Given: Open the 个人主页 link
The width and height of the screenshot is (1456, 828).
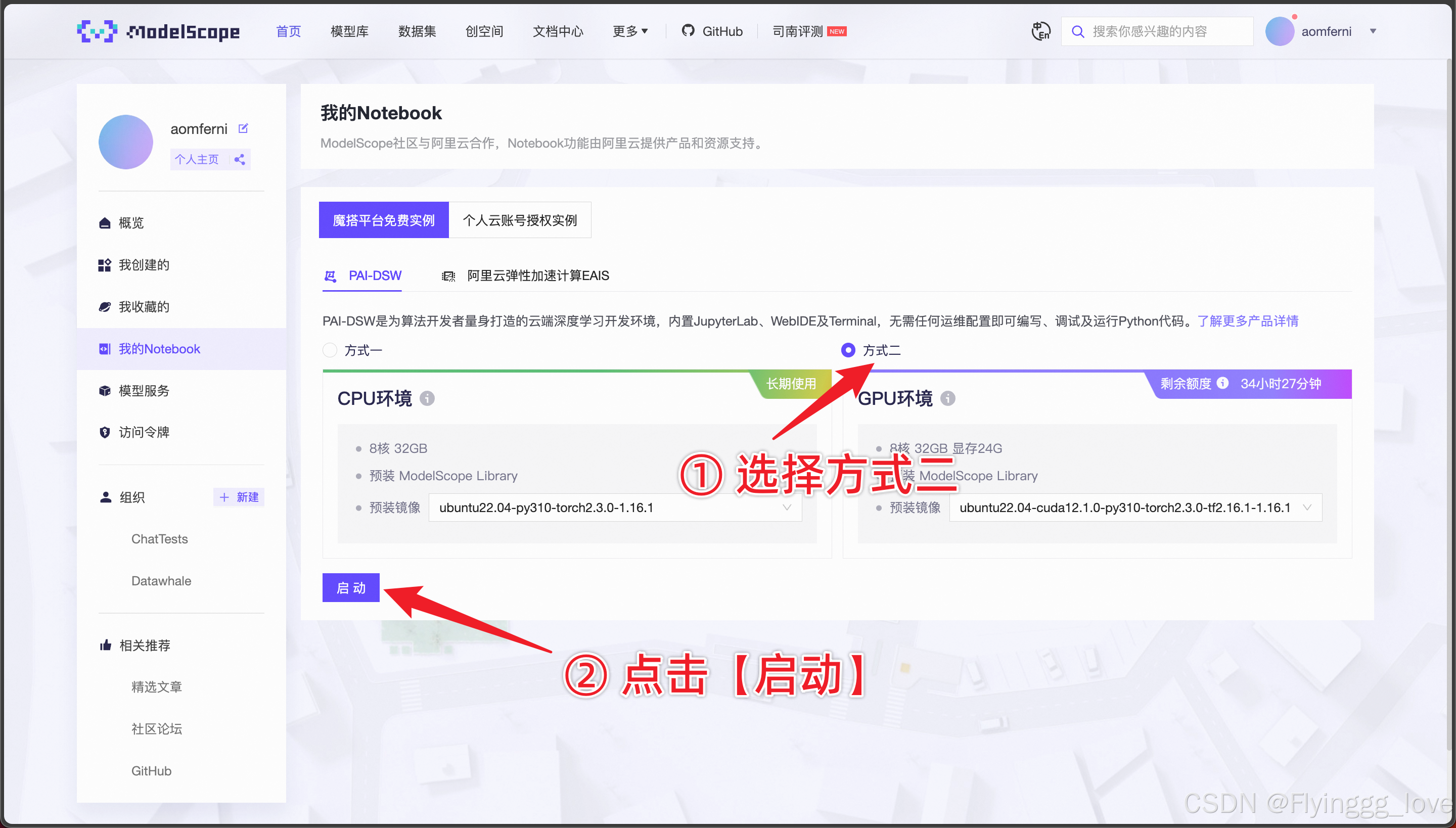Looking at the screenshot, I should click(x=197, y=160).
